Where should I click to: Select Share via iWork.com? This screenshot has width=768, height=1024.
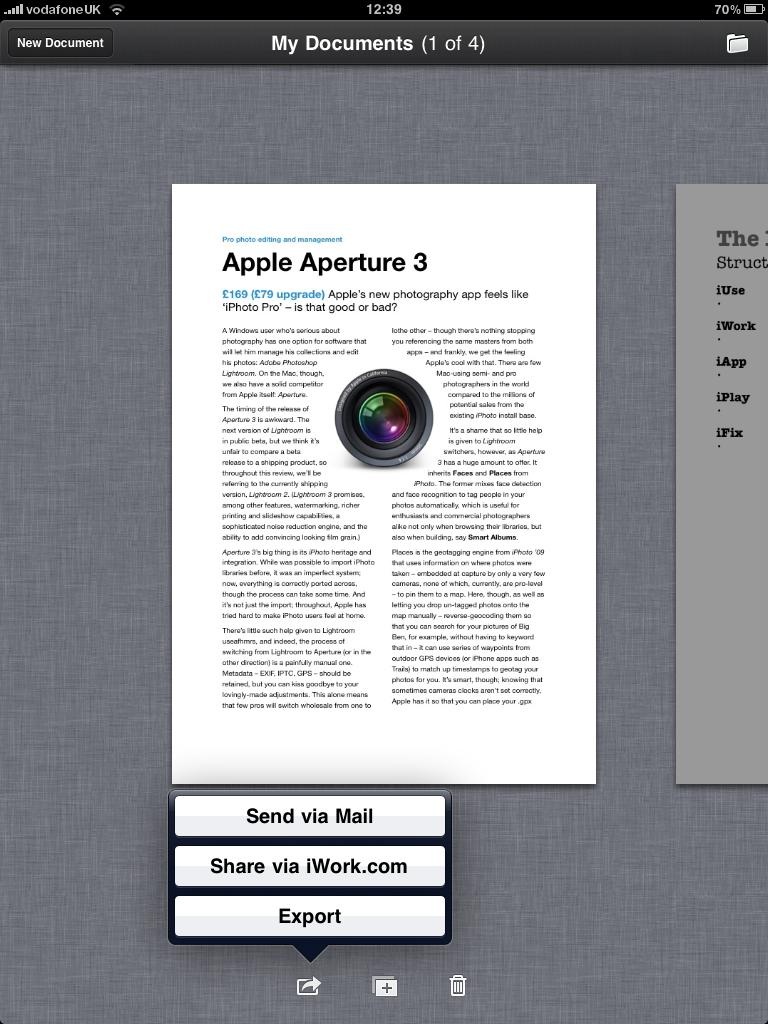[x=310, y=866]
